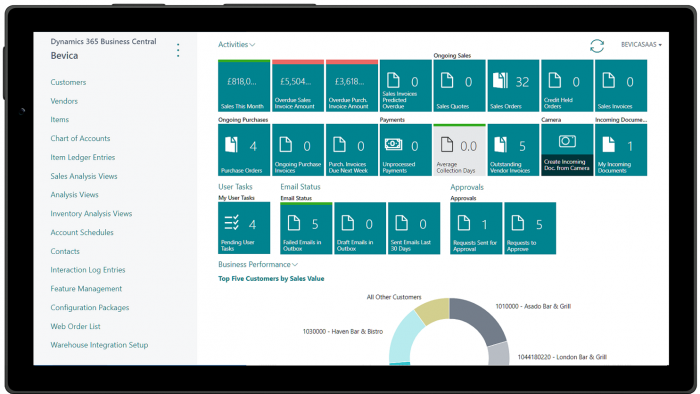This screenshot has width=700, height=394.
Task: Click the Bevica company name
Action: point(64,56)
